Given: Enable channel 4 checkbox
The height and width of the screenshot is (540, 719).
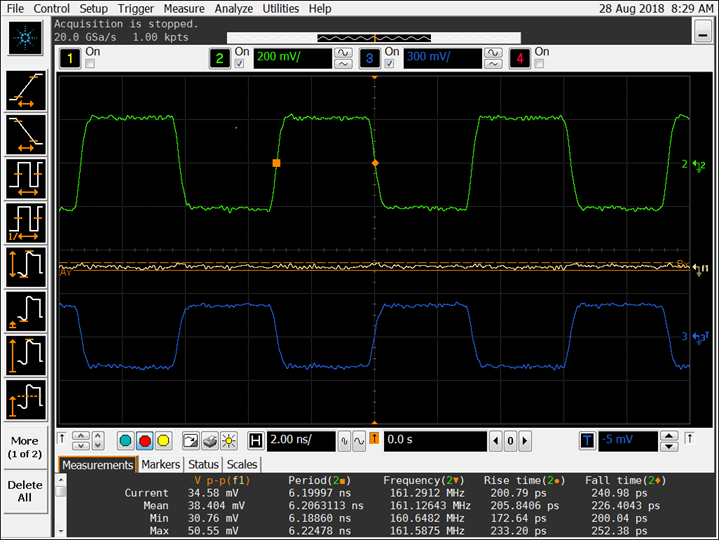Looking at the screenshot, I should click(x=539, y=64).
